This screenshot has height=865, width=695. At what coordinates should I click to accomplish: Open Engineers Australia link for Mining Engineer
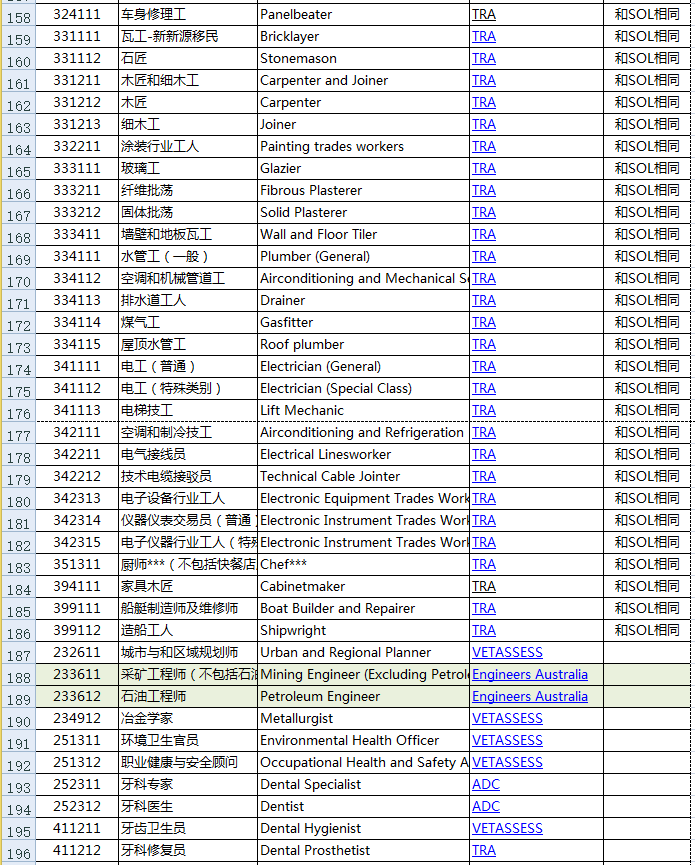[530, 675]
